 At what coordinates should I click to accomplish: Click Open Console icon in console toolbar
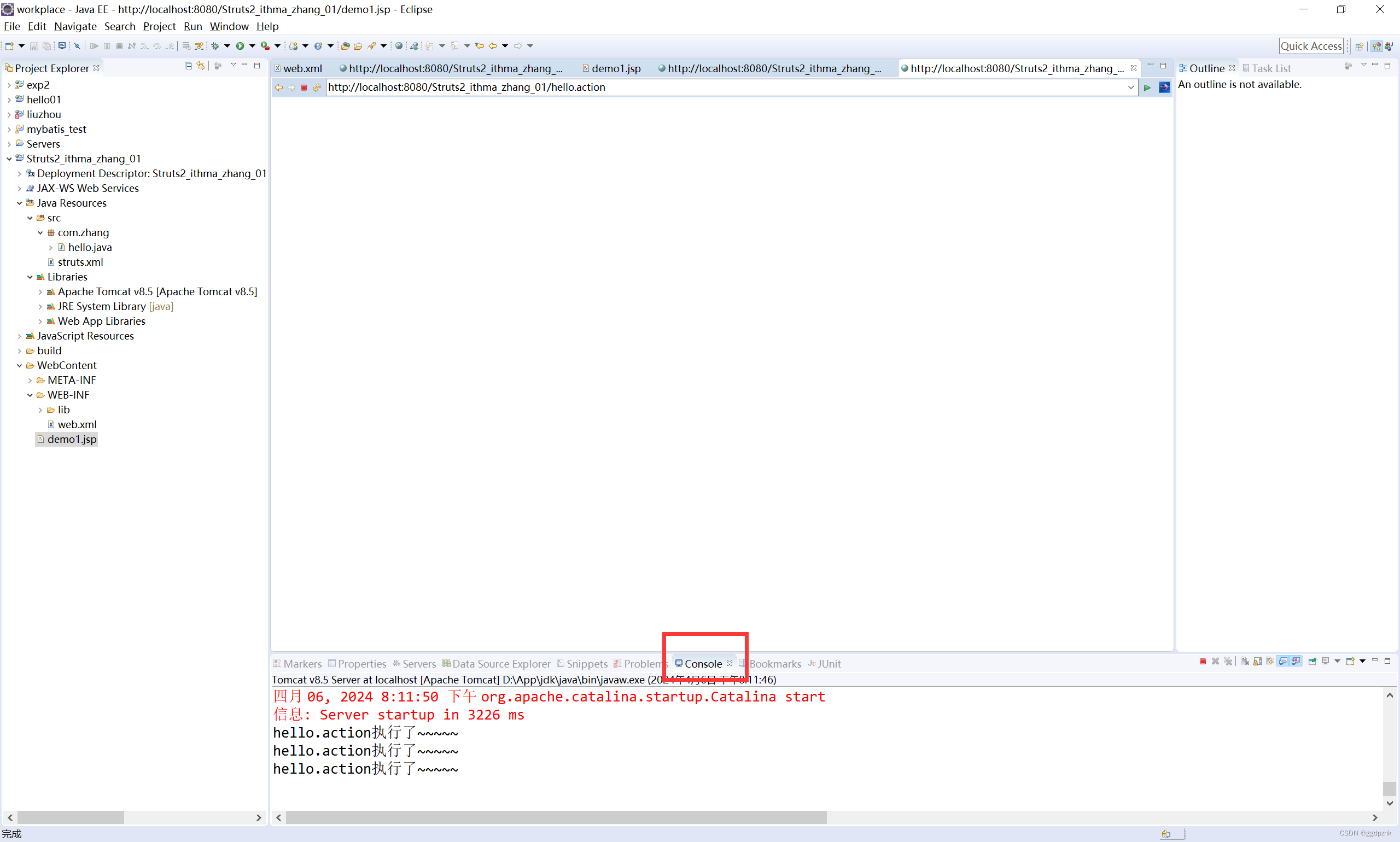pos(1350,661)
